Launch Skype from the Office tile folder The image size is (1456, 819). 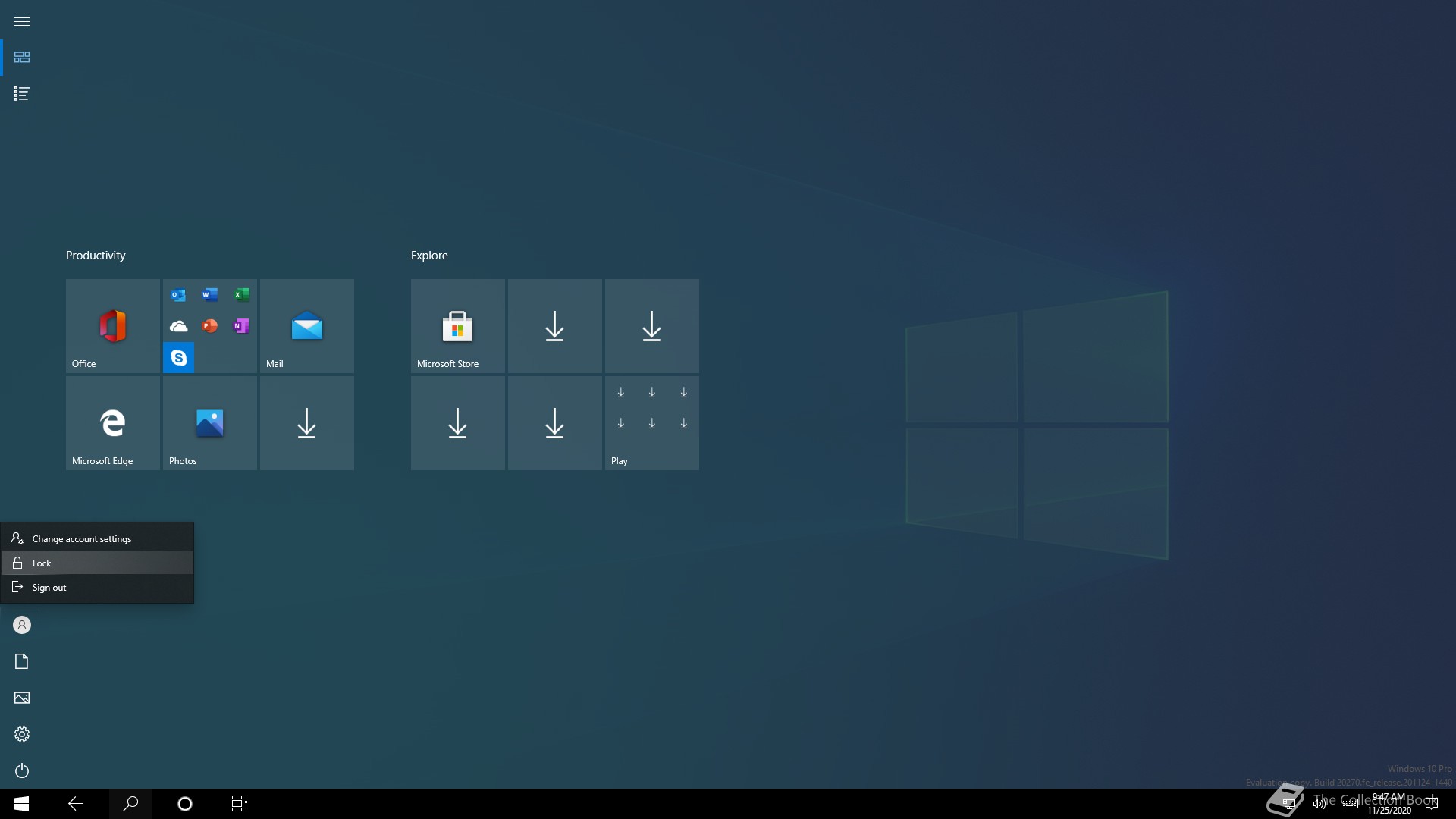[x=179, y=358]
